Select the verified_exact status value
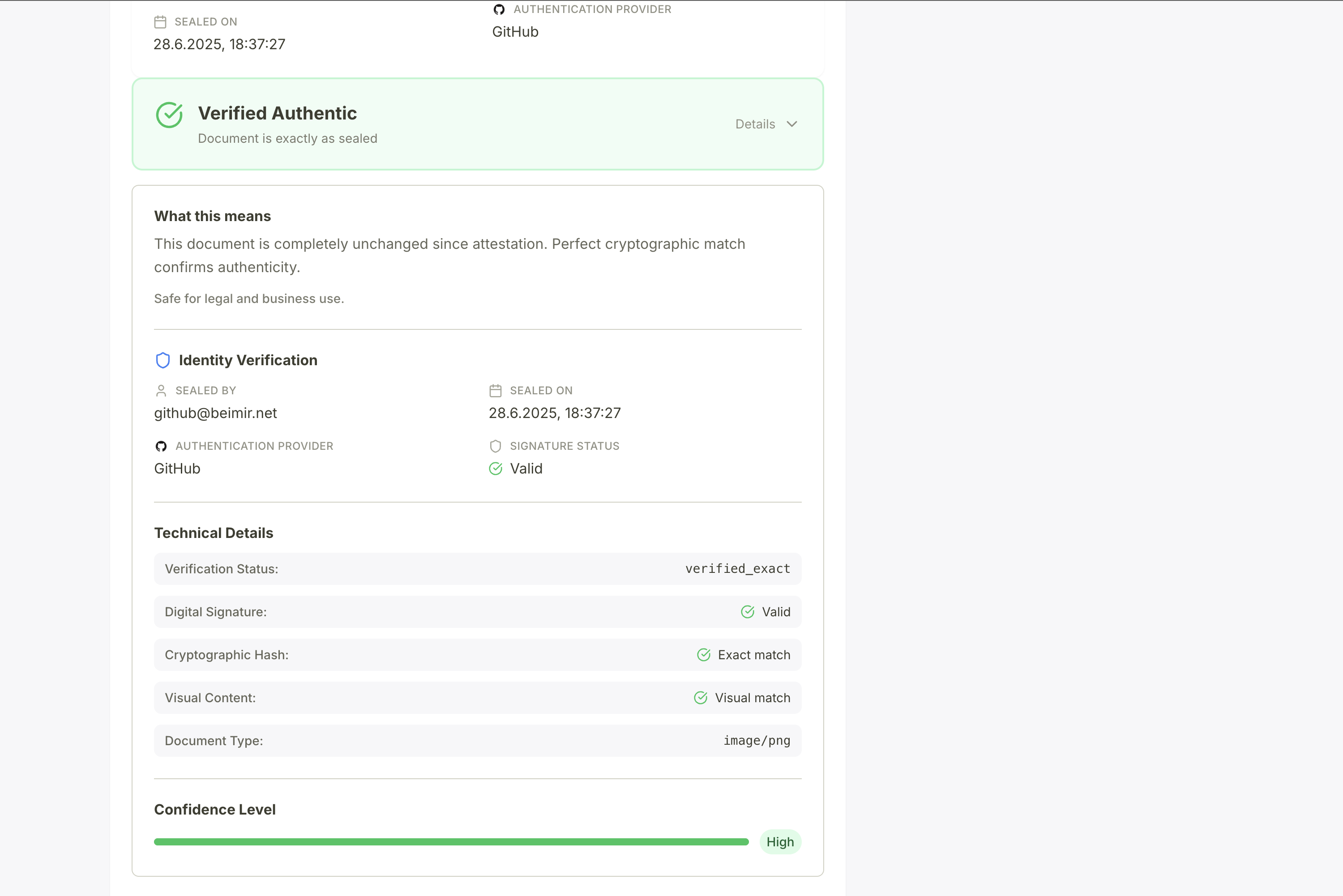Image resolution: width=1343 pixels, height=896 pixels. [737, 568]
